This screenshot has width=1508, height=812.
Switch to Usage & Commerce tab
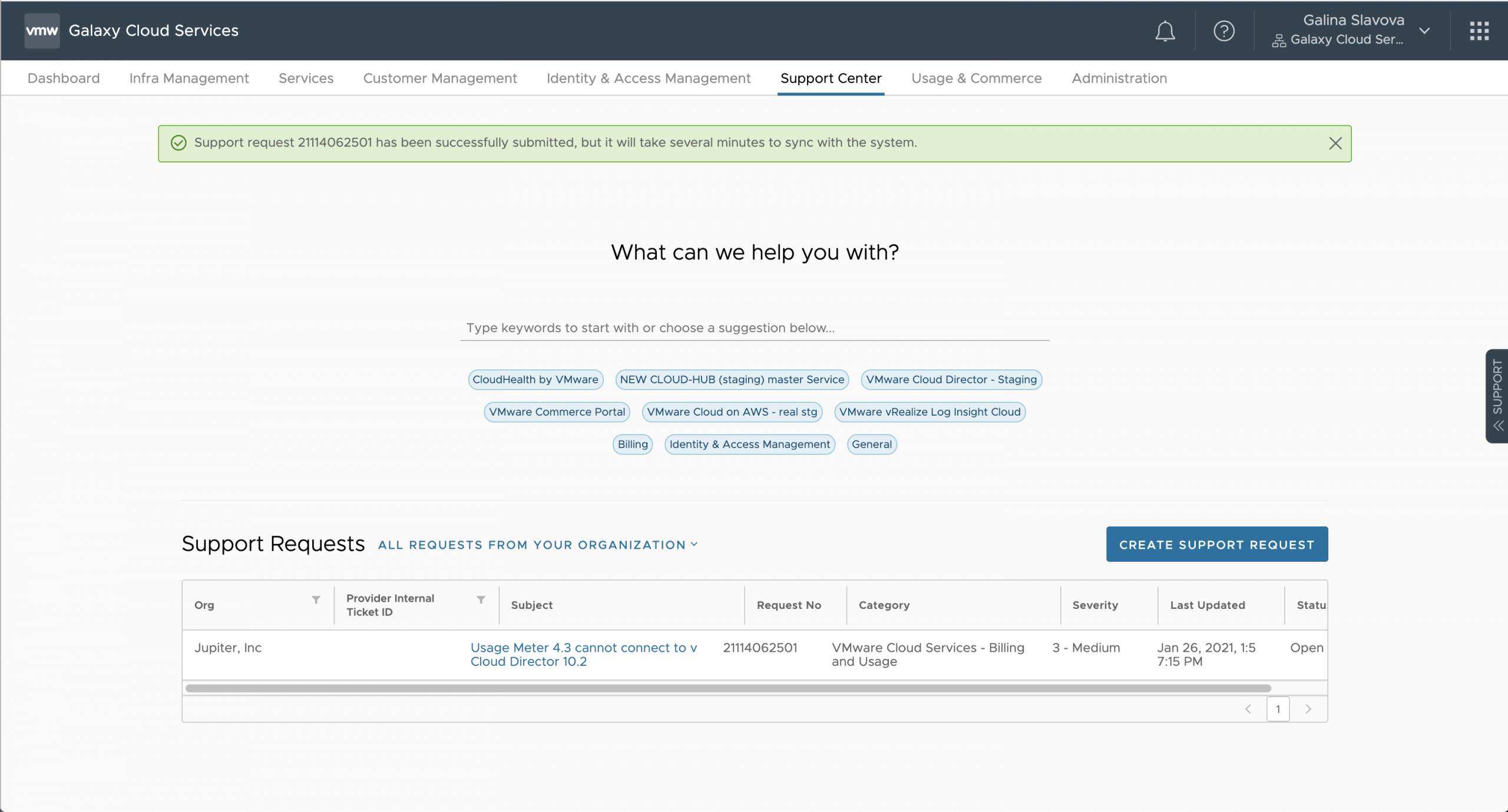tap(976, 78)
